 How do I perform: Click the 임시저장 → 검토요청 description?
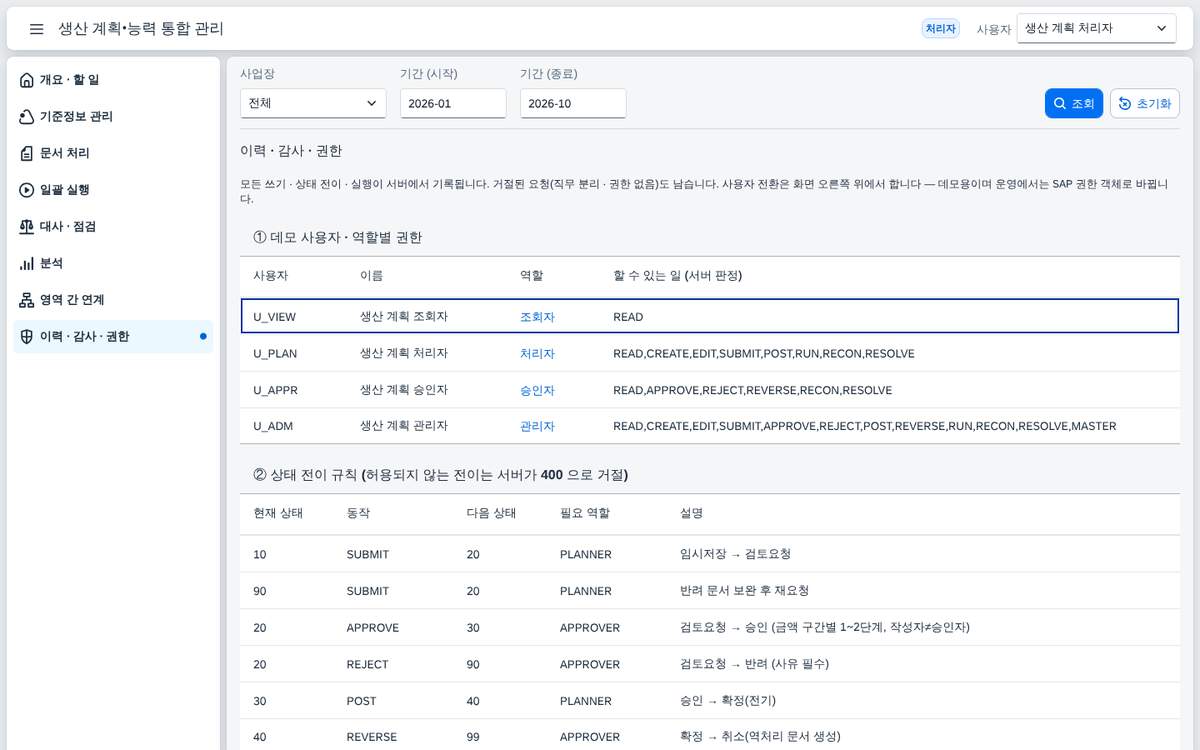coord(735,554)
